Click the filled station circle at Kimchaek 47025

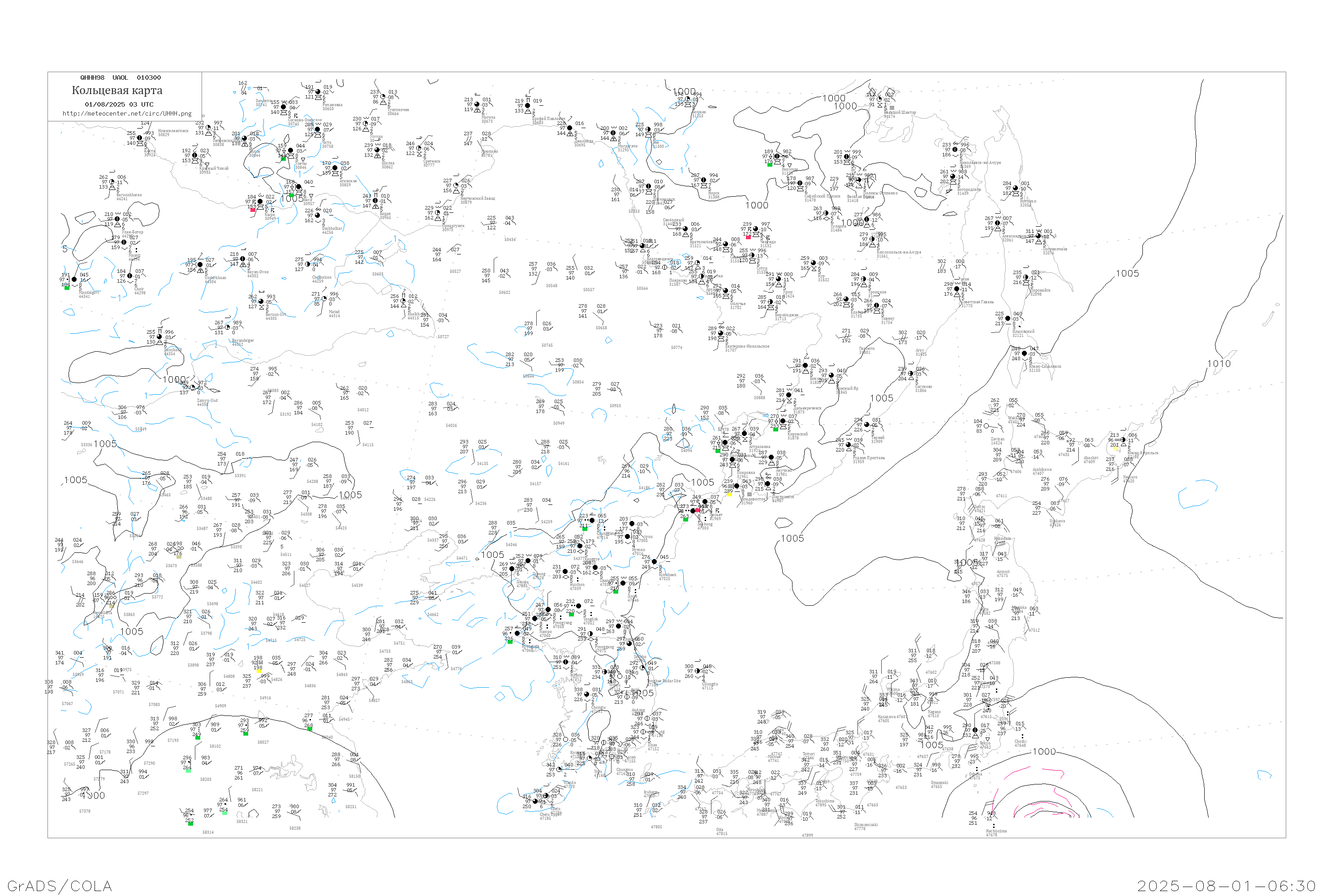pyautogui.click(x=654, y=562)
